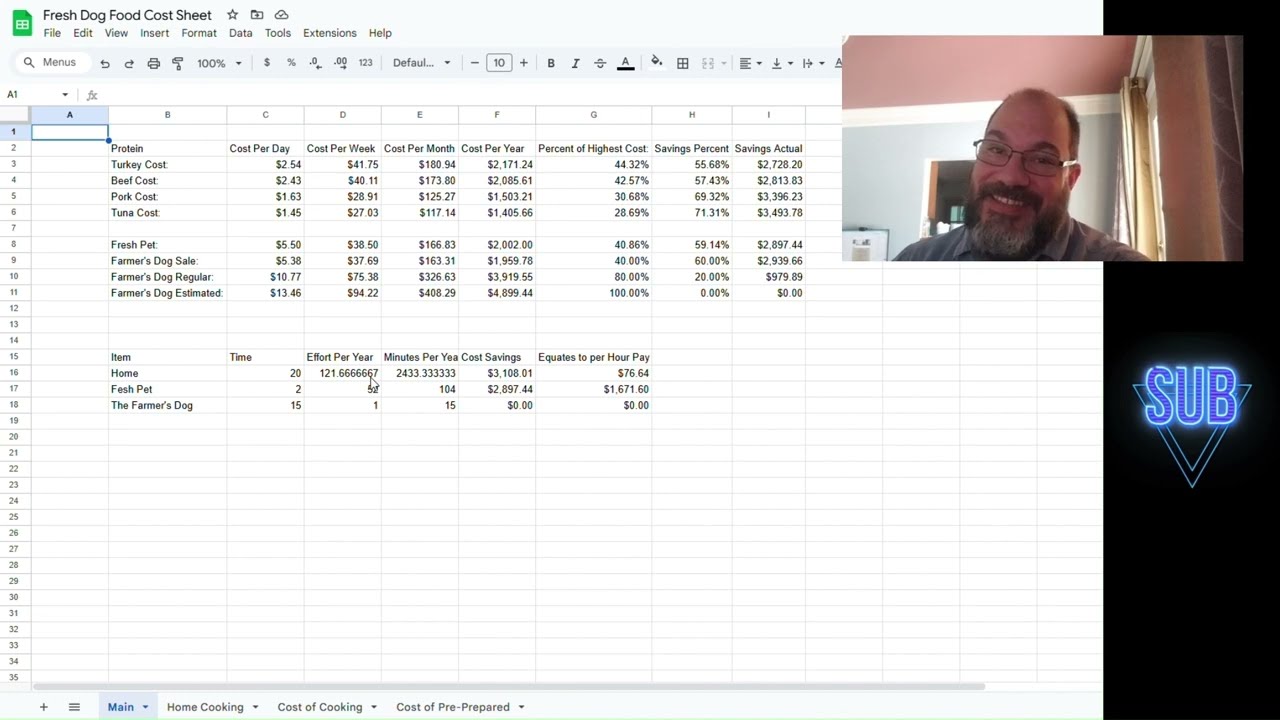1280x720 pixels.
Task: Open the borders menu
Action: coord(683,63)
